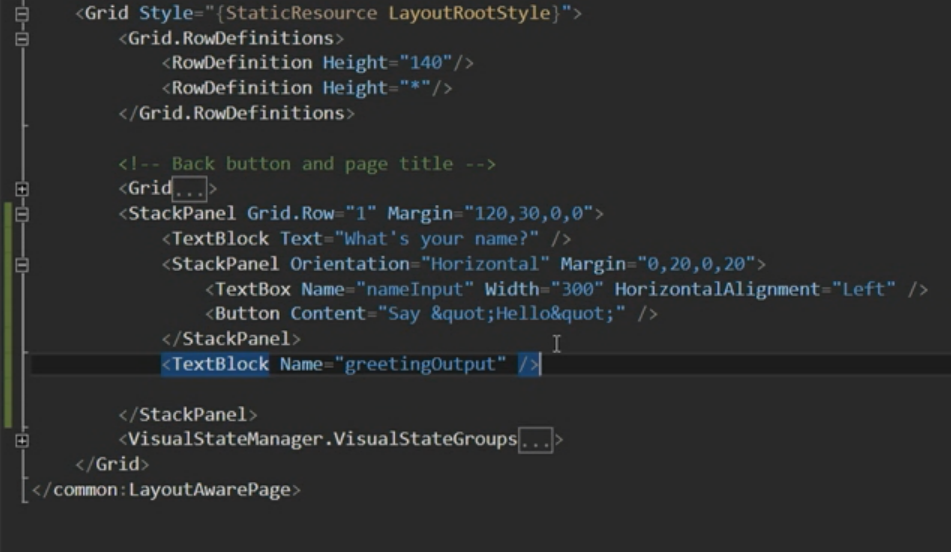Click the closing common:LayoutAwarePage tag

click(x=166, y=490)
